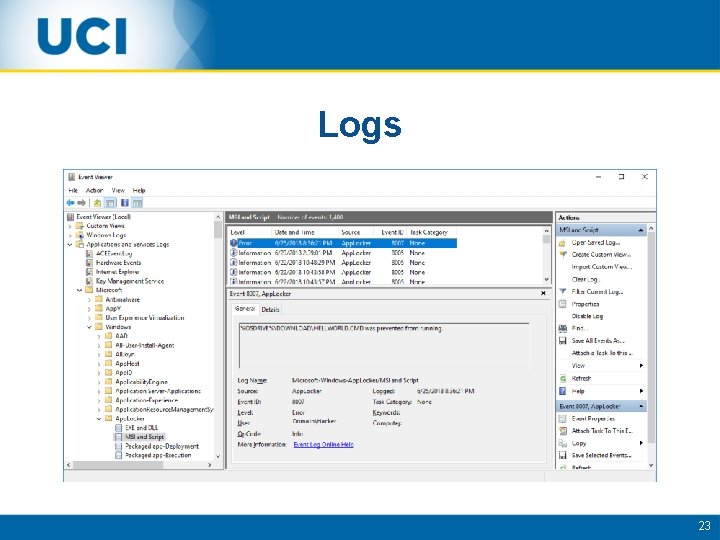Sort by the Event ID column header
720x540 pixels.
390,232
